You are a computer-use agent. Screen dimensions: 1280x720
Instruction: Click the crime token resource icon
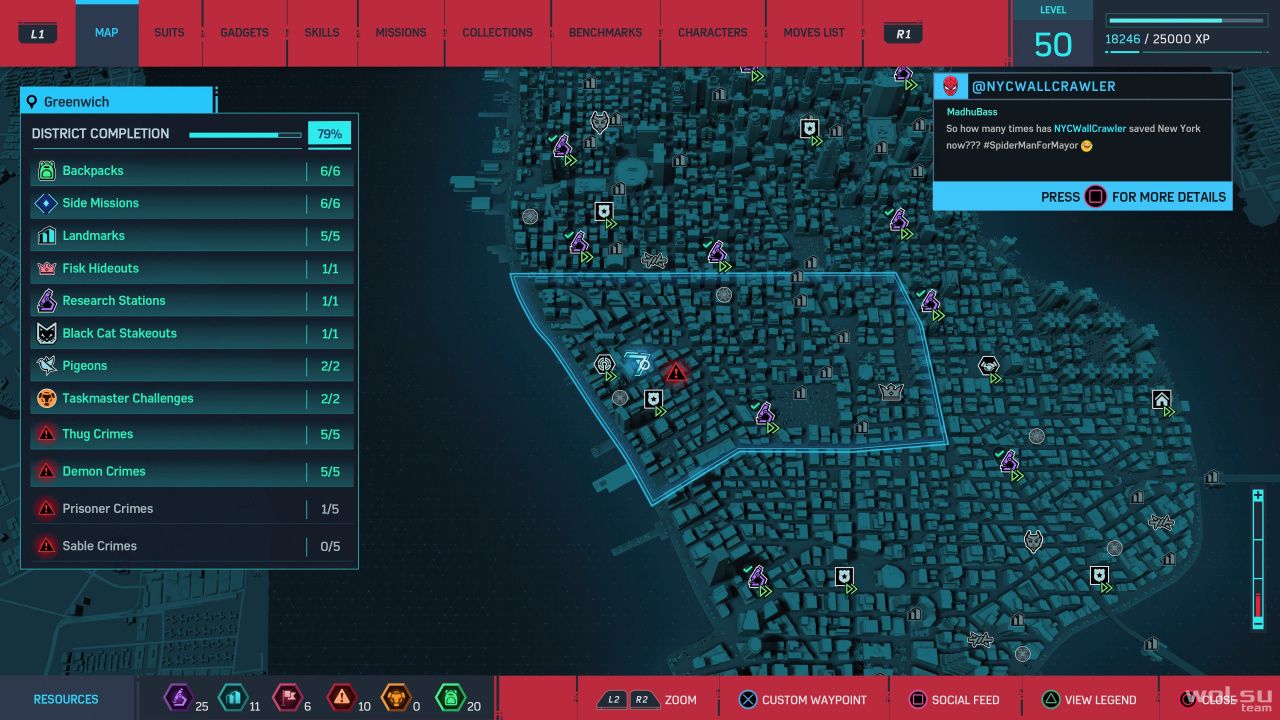[x=342, y=697]
